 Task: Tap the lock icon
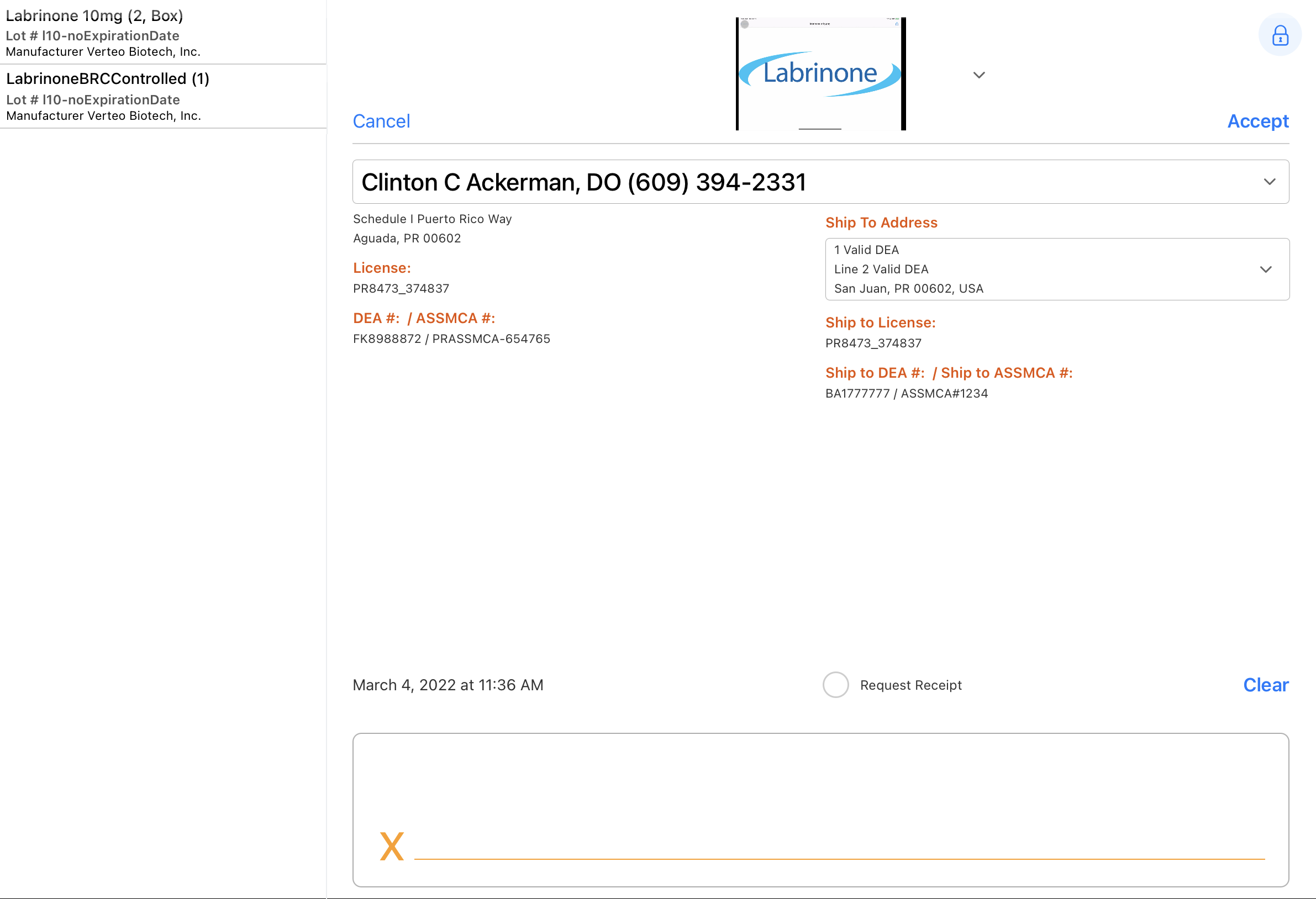(1279, 35)
